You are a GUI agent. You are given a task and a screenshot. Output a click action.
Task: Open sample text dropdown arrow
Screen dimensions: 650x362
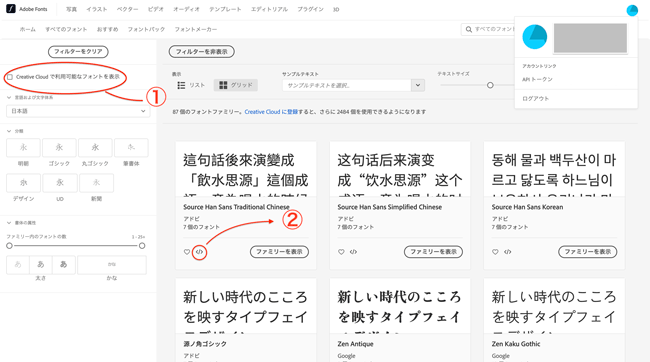click(418, 85)
